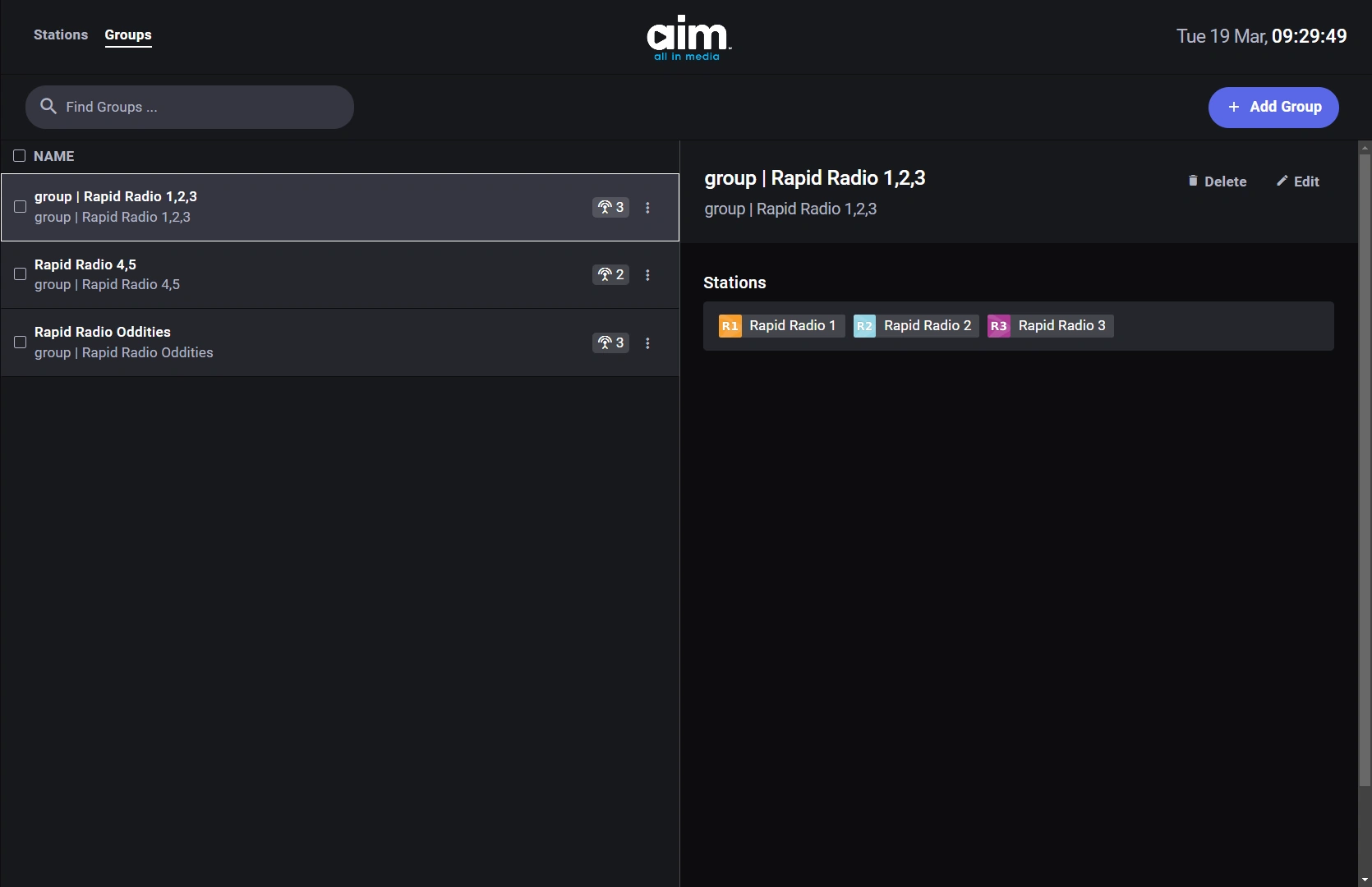Check the Rapid Radio 4,5 checkbox

click(x=21, y=274)
